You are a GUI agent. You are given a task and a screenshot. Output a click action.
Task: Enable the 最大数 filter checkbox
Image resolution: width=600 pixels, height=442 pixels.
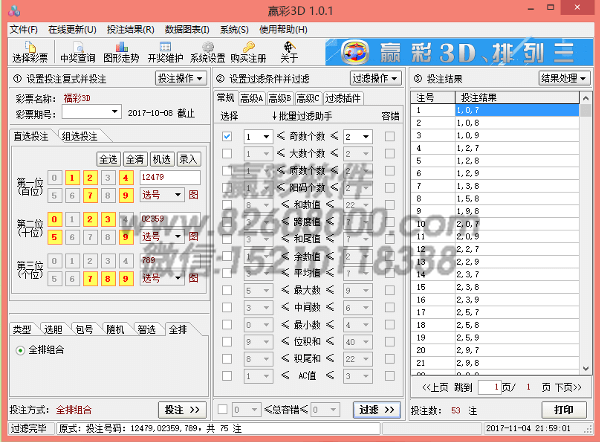227,290
